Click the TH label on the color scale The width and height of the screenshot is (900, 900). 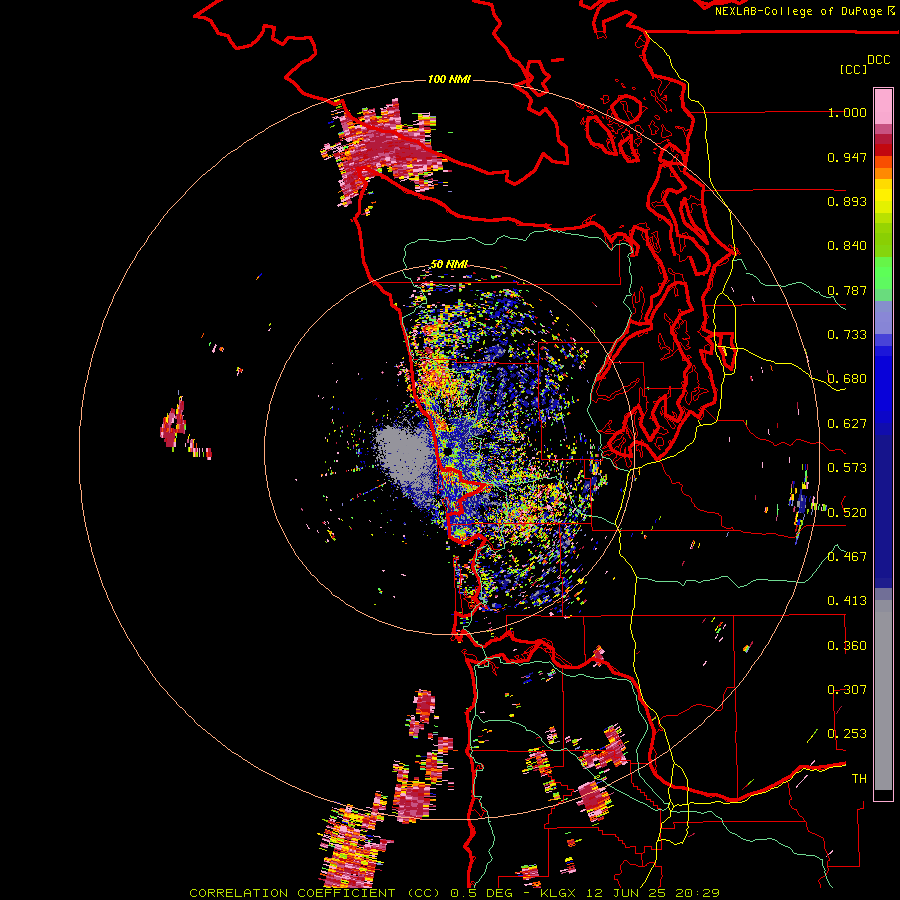[x=859, y=779]
